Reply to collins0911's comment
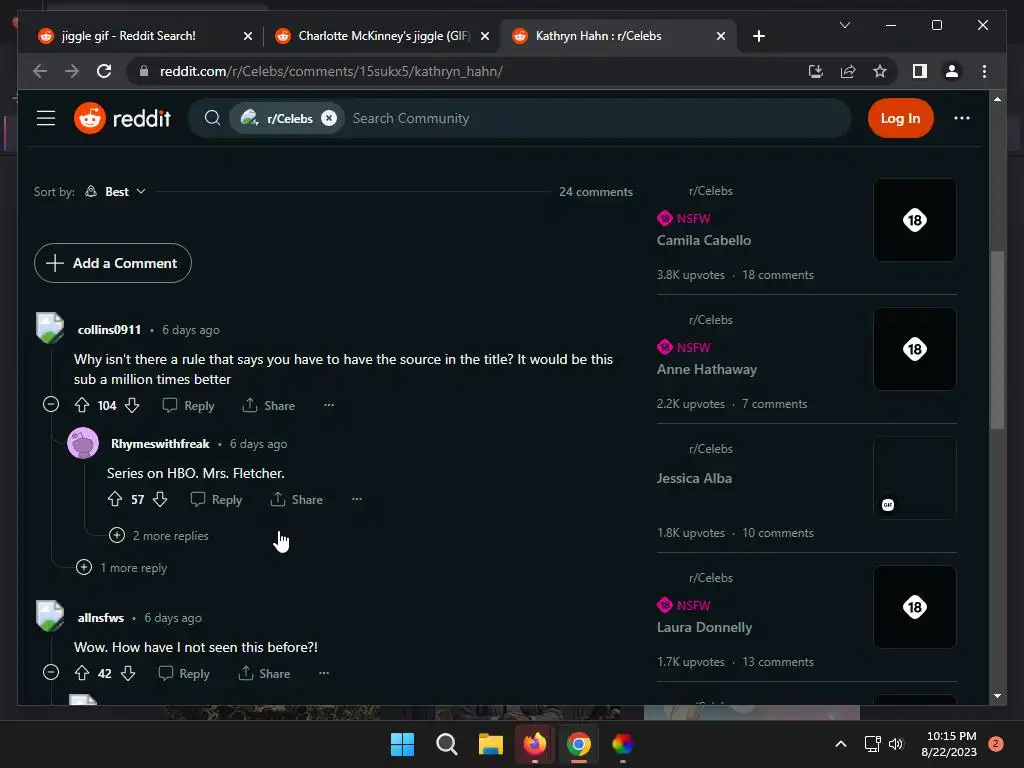Screen dimensions: 1024x768 click(188, 406)
